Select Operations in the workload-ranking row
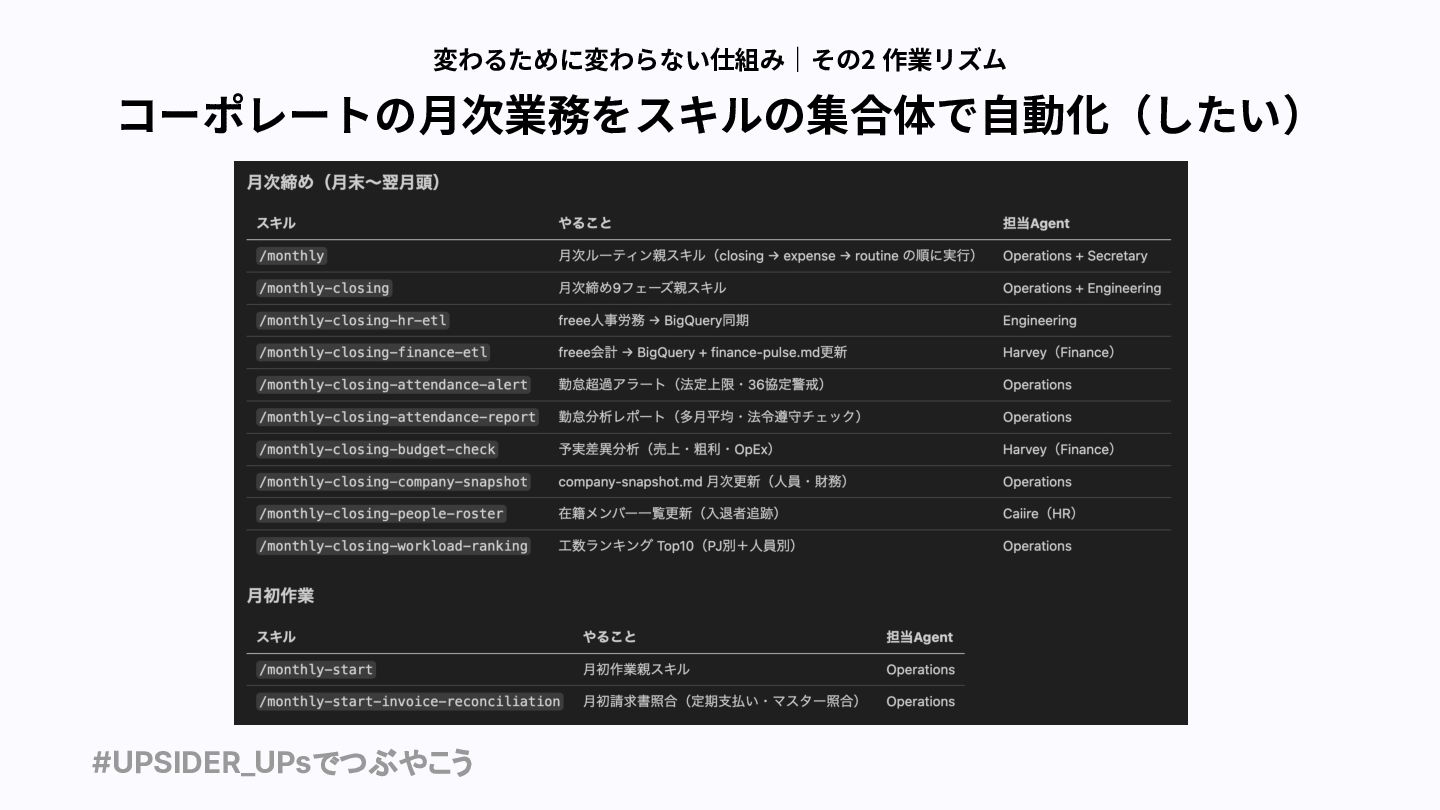The height and width of the screenshot is (810, 1440). coord(1037,546)
